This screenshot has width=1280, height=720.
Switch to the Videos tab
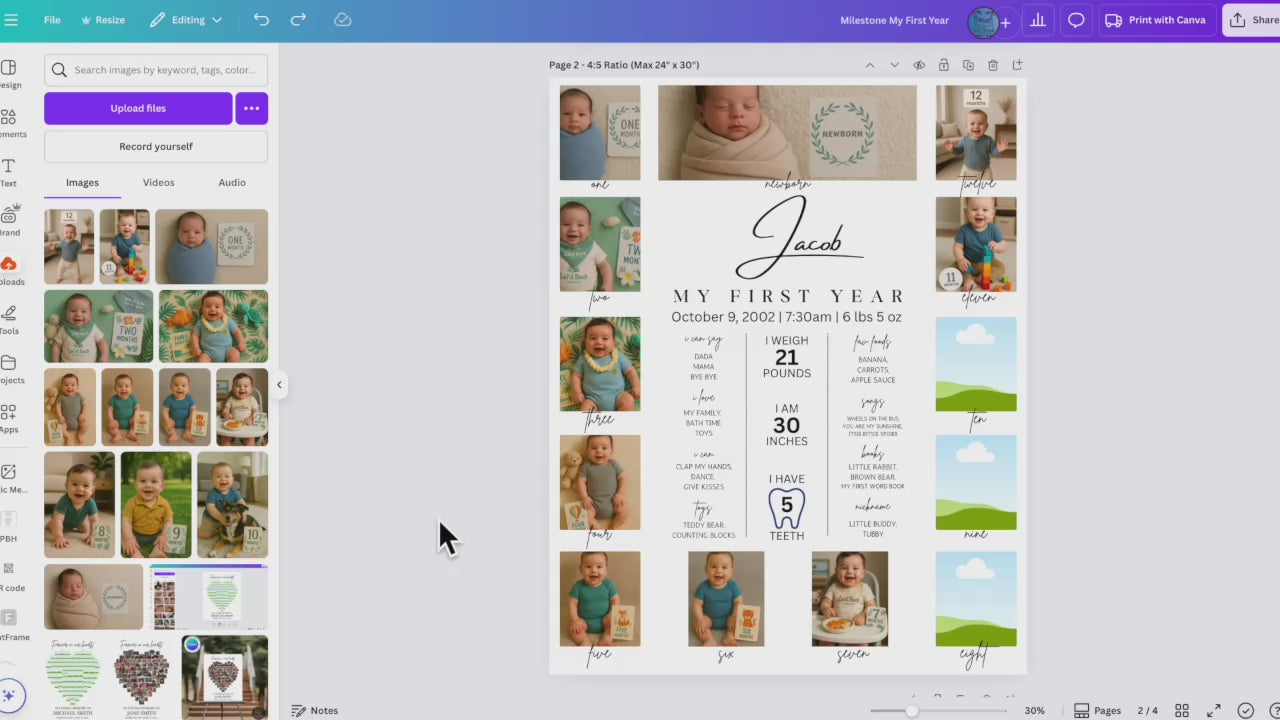158,182
